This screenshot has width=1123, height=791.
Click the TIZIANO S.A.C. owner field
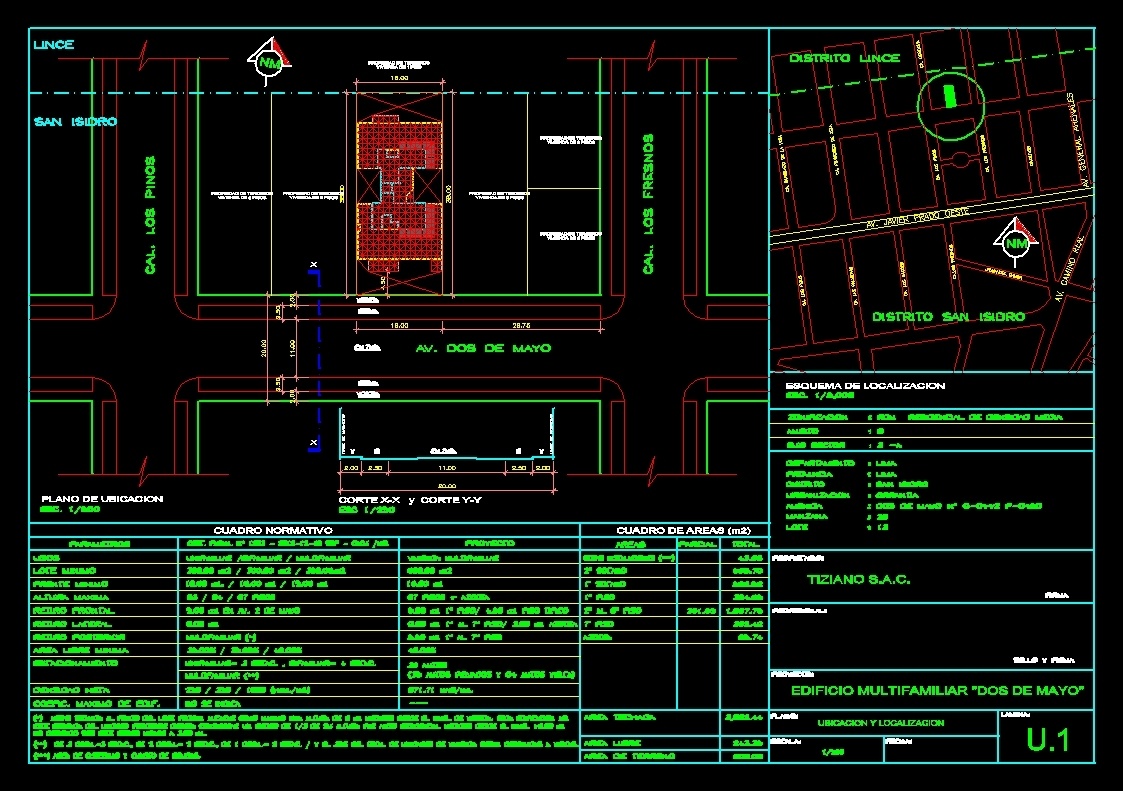858,579
